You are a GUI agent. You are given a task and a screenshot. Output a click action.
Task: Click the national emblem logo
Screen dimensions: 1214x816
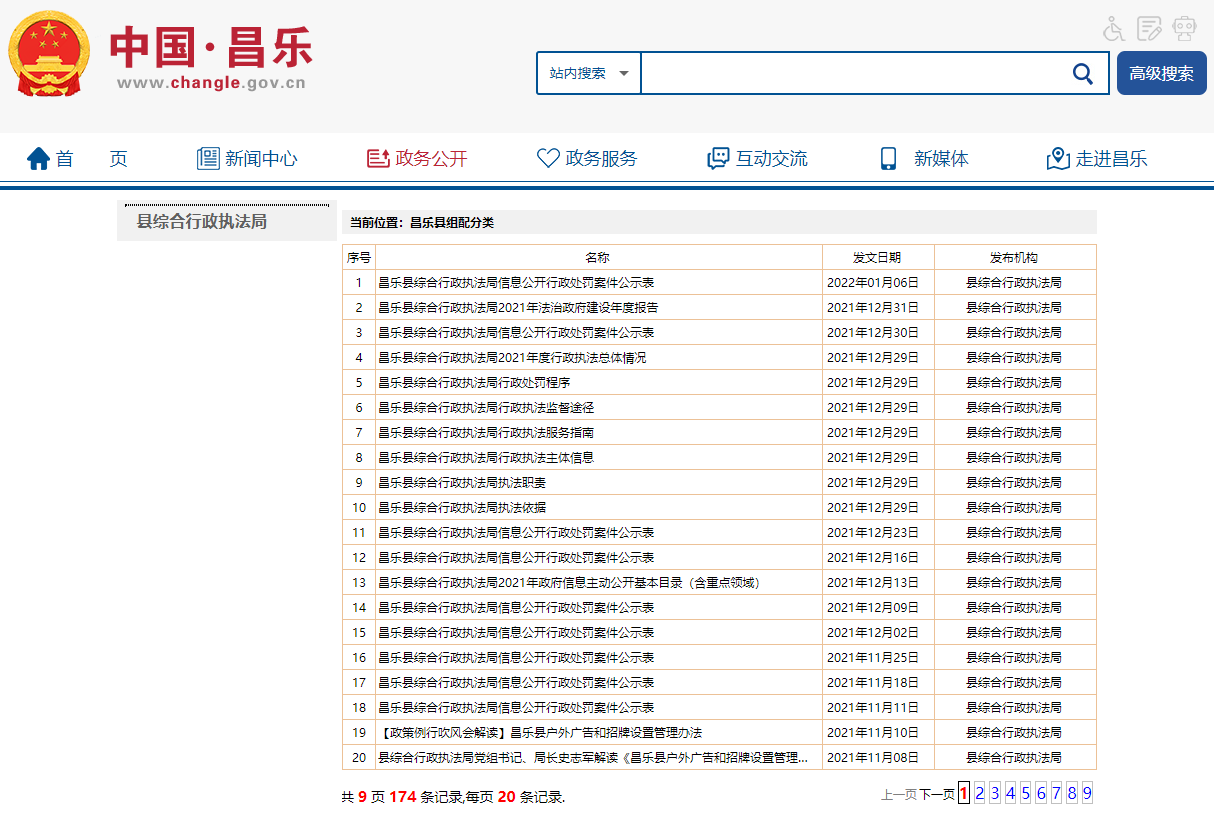(x=48, y=53)
